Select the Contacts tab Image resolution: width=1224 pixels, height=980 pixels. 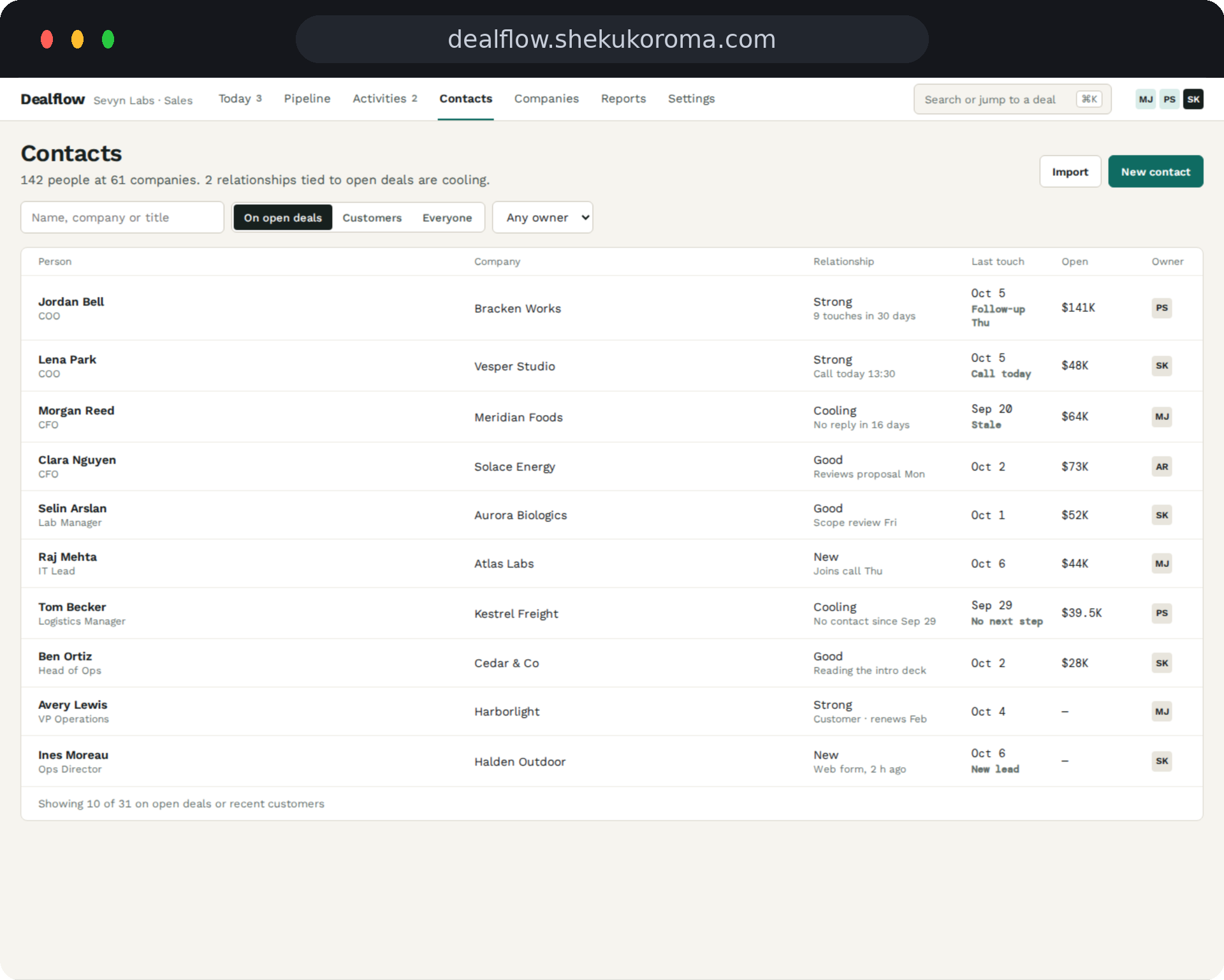coord(465,99)
